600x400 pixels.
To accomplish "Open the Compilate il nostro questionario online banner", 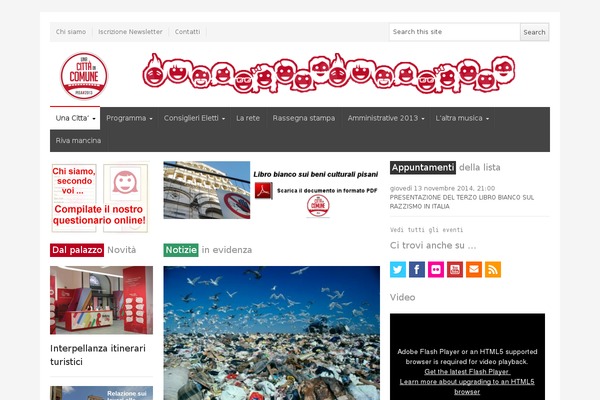I will [99, 198].
